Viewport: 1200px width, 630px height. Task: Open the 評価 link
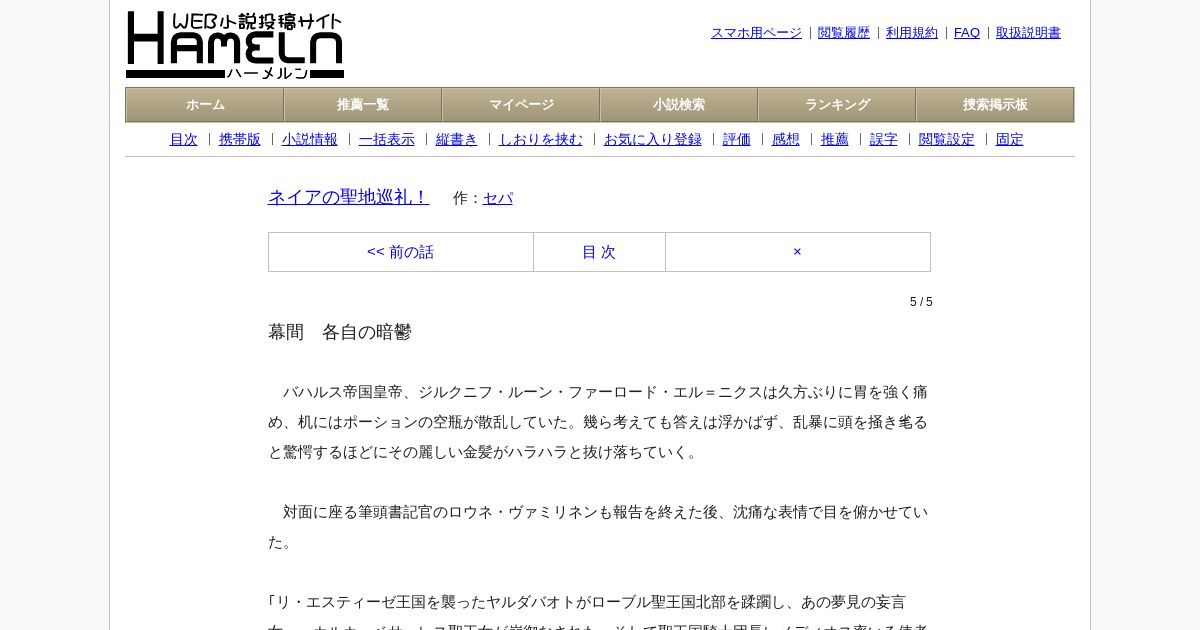click(737, 140)
